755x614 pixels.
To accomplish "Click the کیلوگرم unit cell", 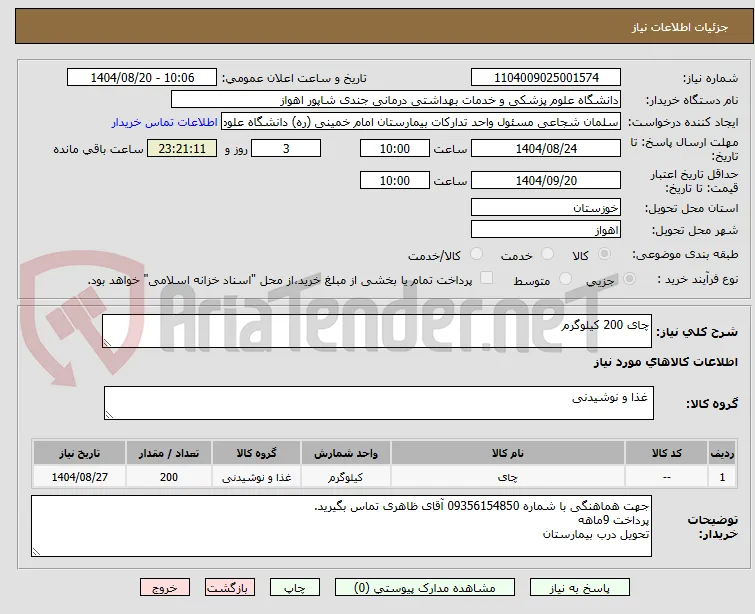I will (x=346, y=477).
